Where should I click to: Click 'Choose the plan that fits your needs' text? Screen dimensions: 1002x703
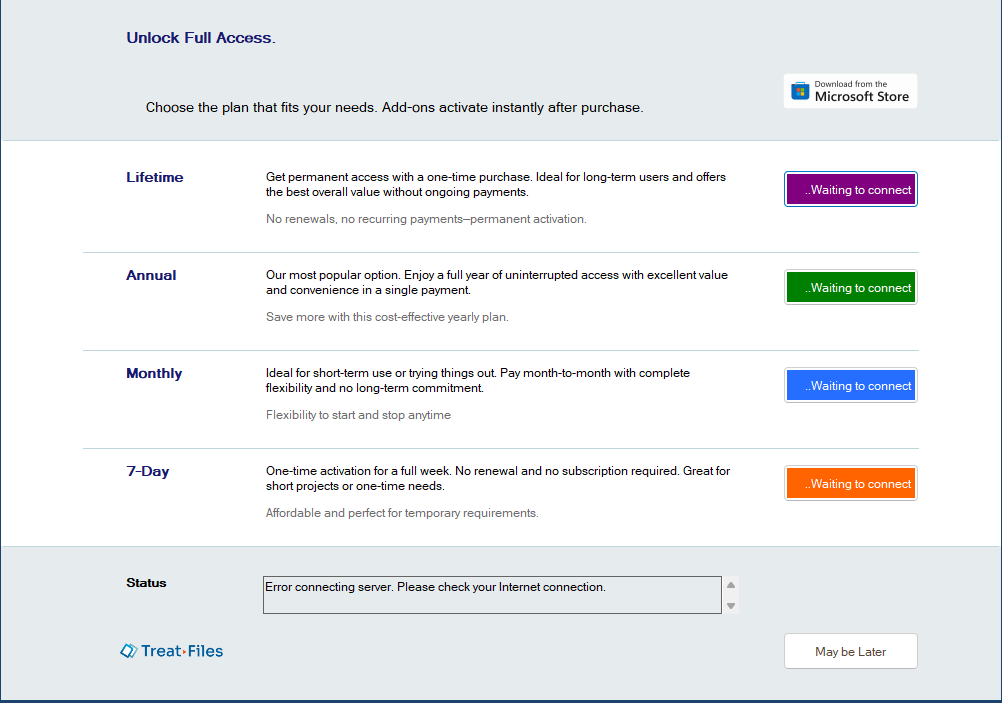coord(394,107)
